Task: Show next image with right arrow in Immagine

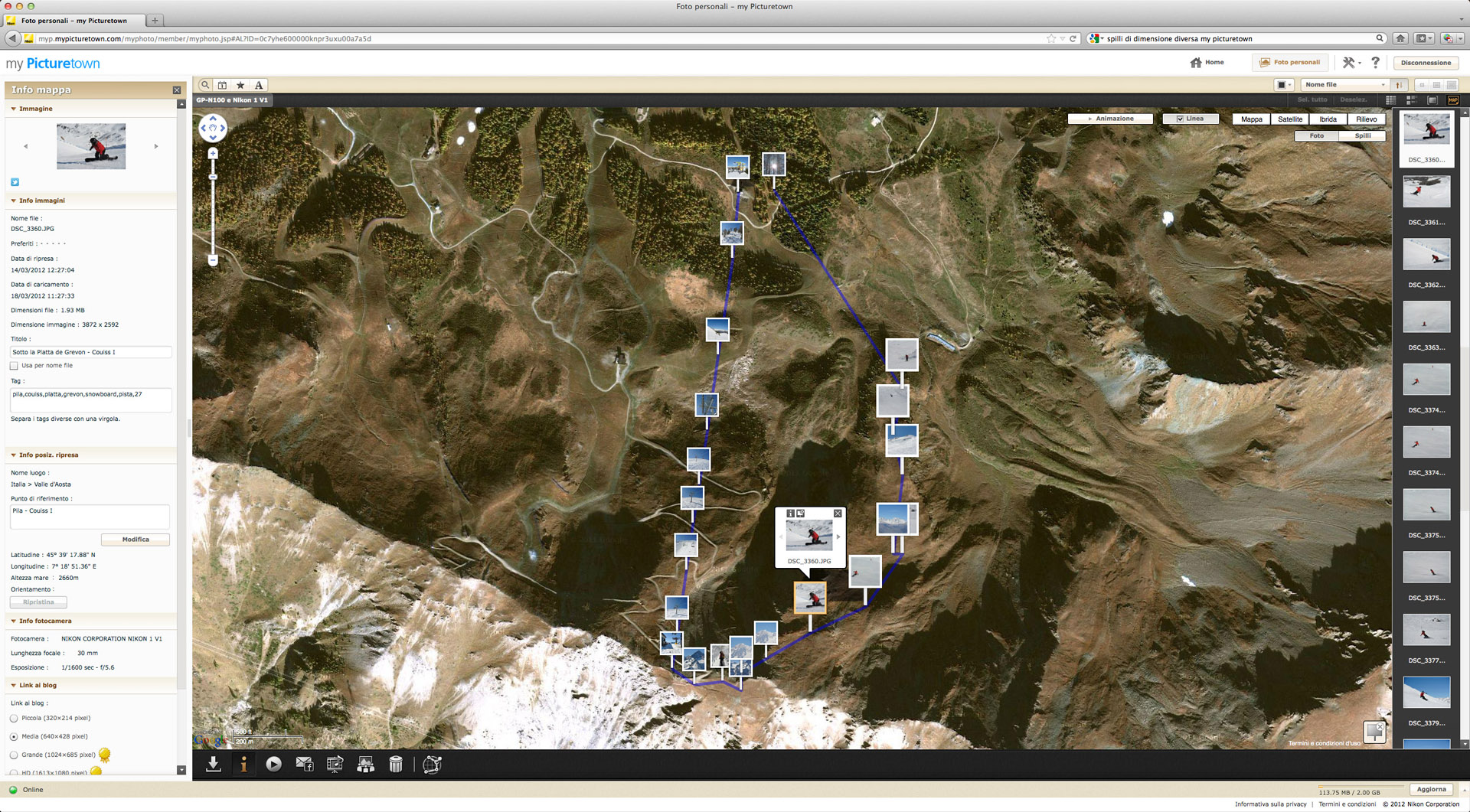Action: pos(156,146)
